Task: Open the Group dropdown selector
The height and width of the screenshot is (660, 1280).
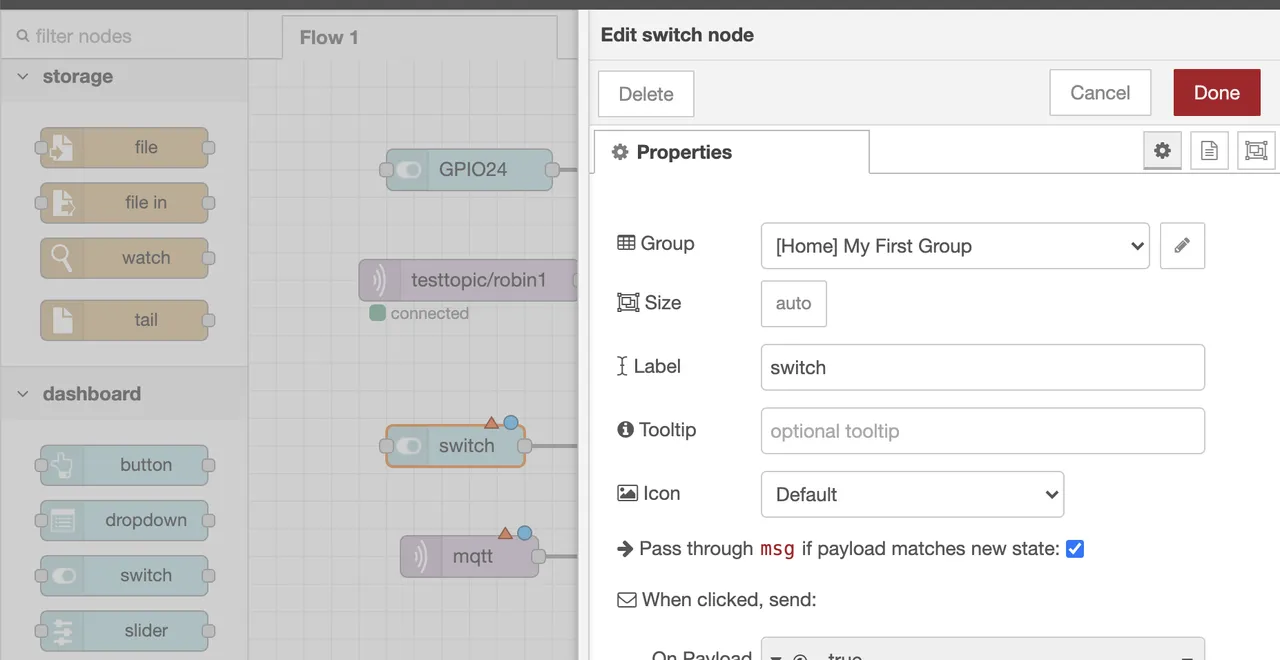Action: click(x=955, y=245)
